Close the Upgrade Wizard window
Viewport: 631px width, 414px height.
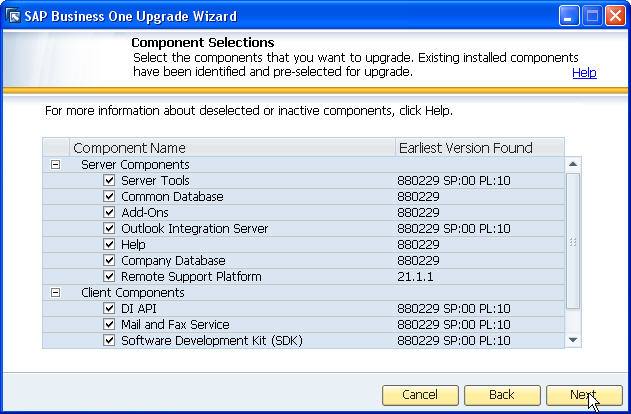[616, 16]
